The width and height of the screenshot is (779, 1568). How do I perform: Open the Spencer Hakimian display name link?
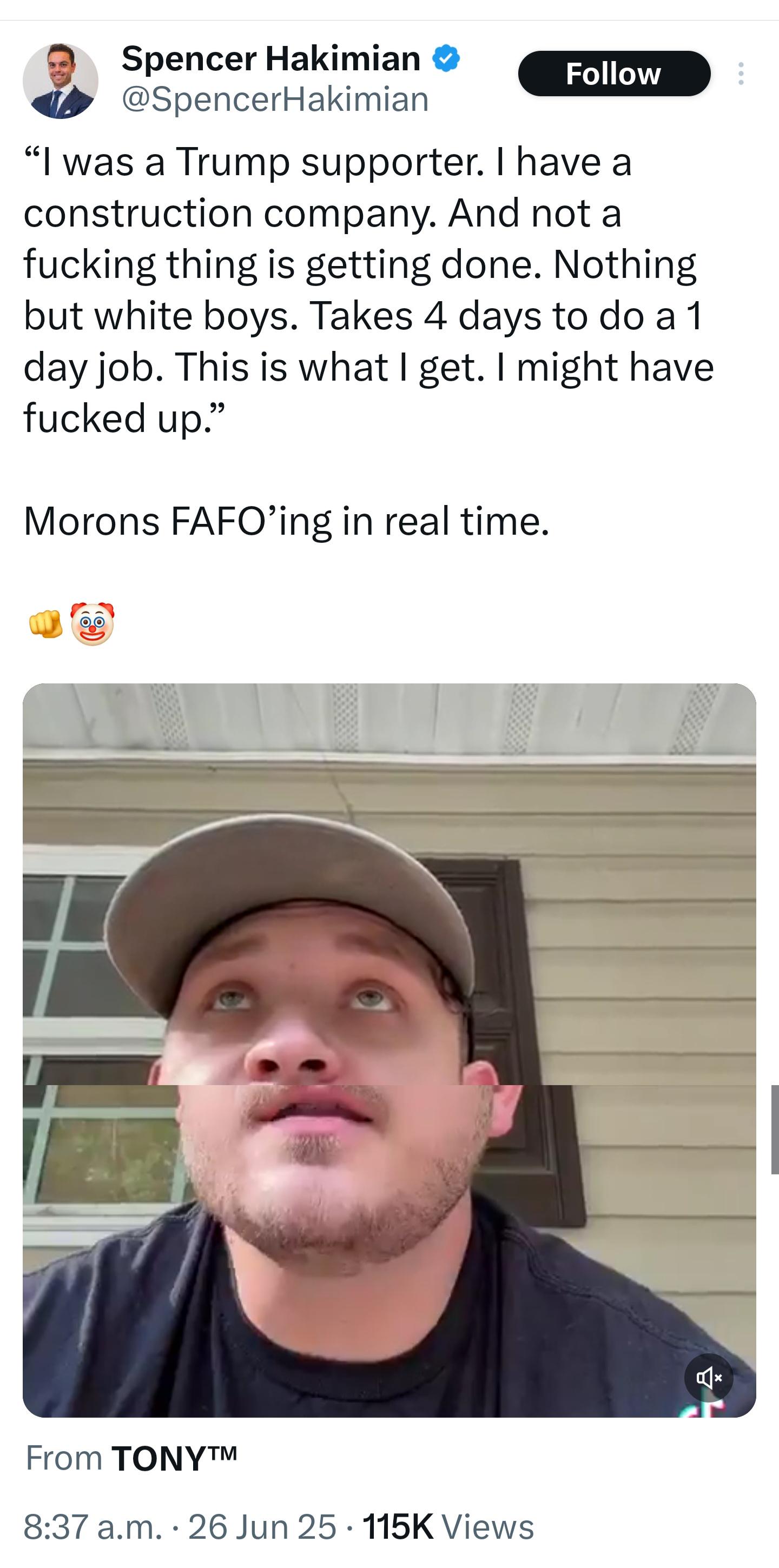271,58
